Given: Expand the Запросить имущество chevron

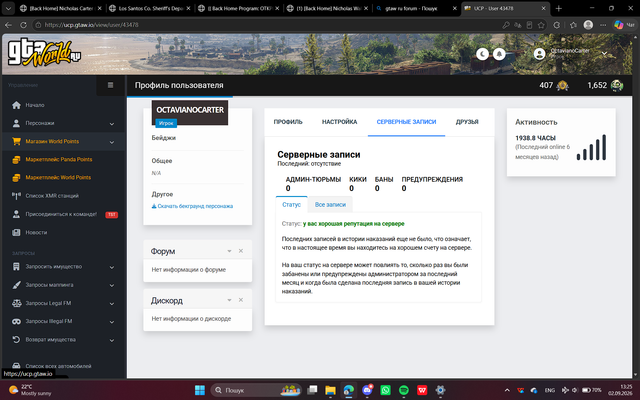Looking at the screenshot, I should click(112, 267).
